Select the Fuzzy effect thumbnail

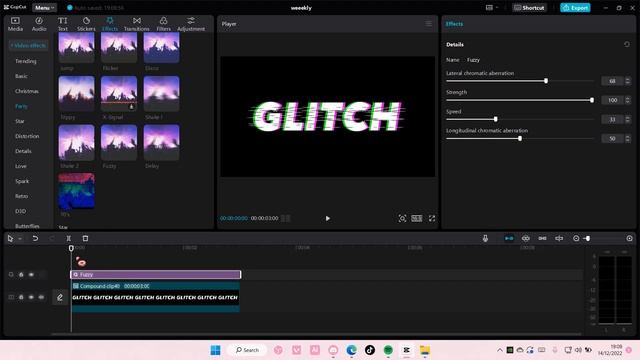tap(119, 142)
